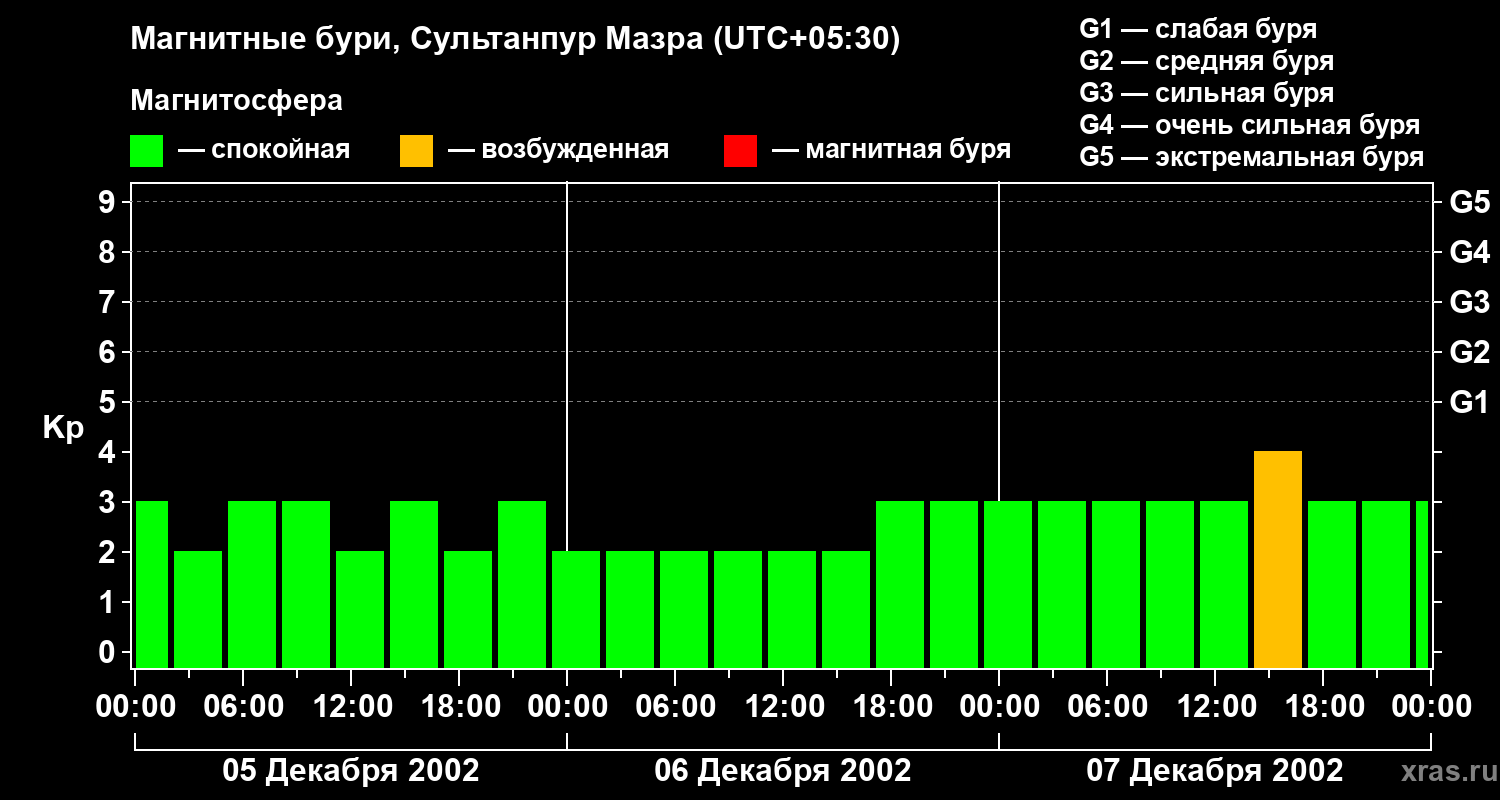Screen dimensions: 1500x800
Task: Click the G1 storm level label on axis
Action: (x=1469, y=403)
